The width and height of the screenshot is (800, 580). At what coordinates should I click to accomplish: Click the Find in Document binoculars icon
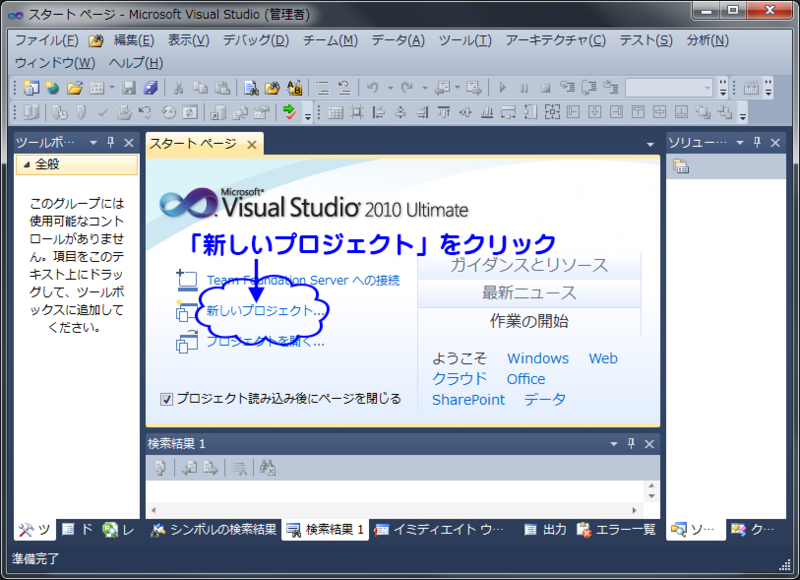(x=251, y=88)
